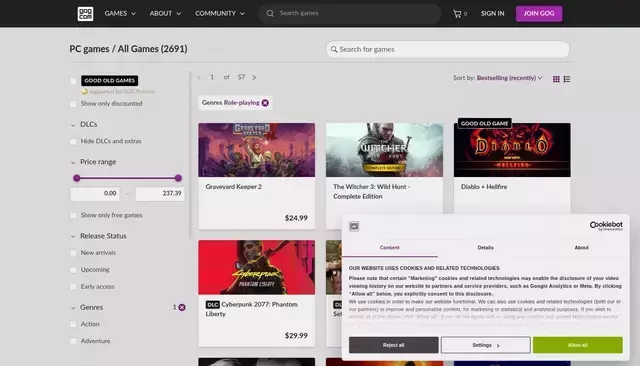
Task: Open Graveyard Keeper 2 title link
Action: [233, 187]
